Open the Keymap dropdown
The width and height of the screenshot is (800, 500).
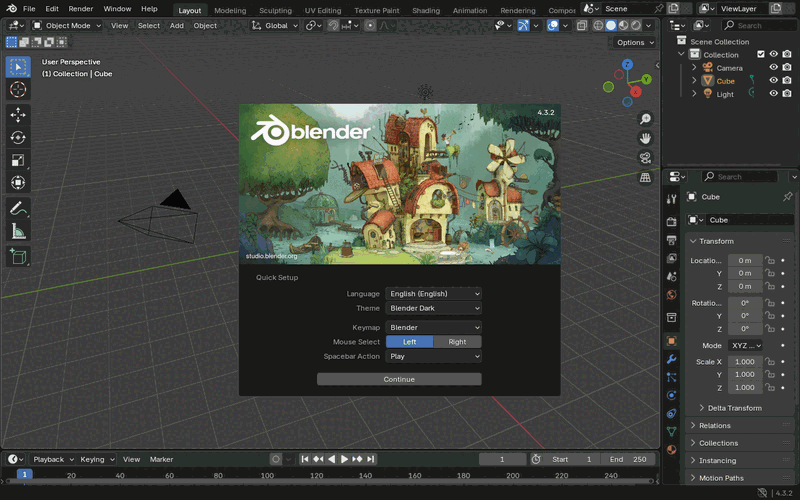(x=433, y=328)
